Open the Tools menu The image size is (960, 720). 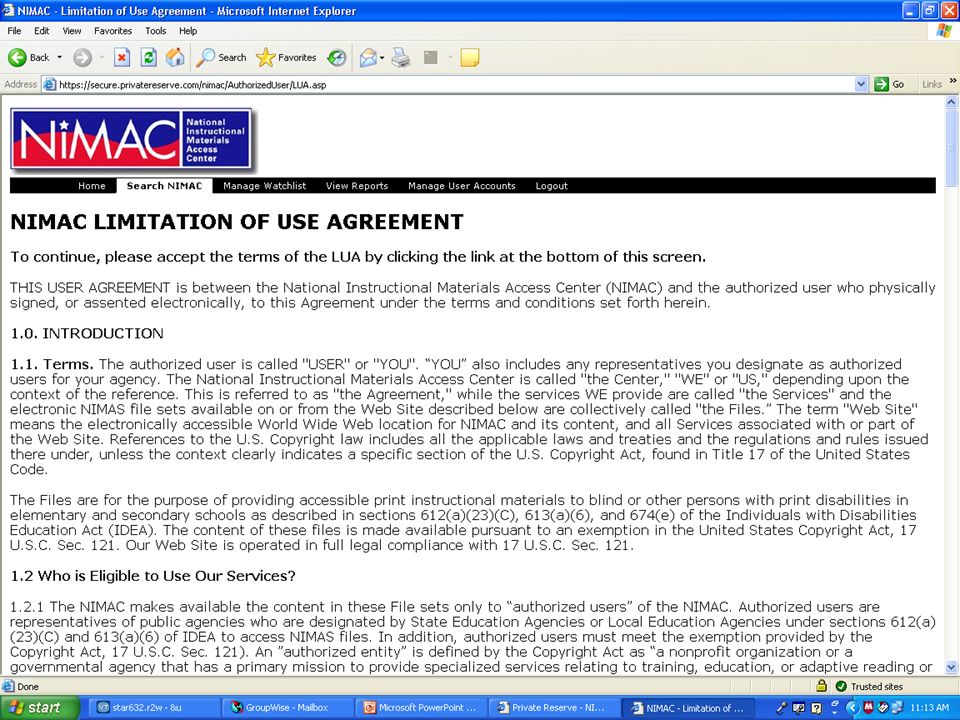coord(156,31)
